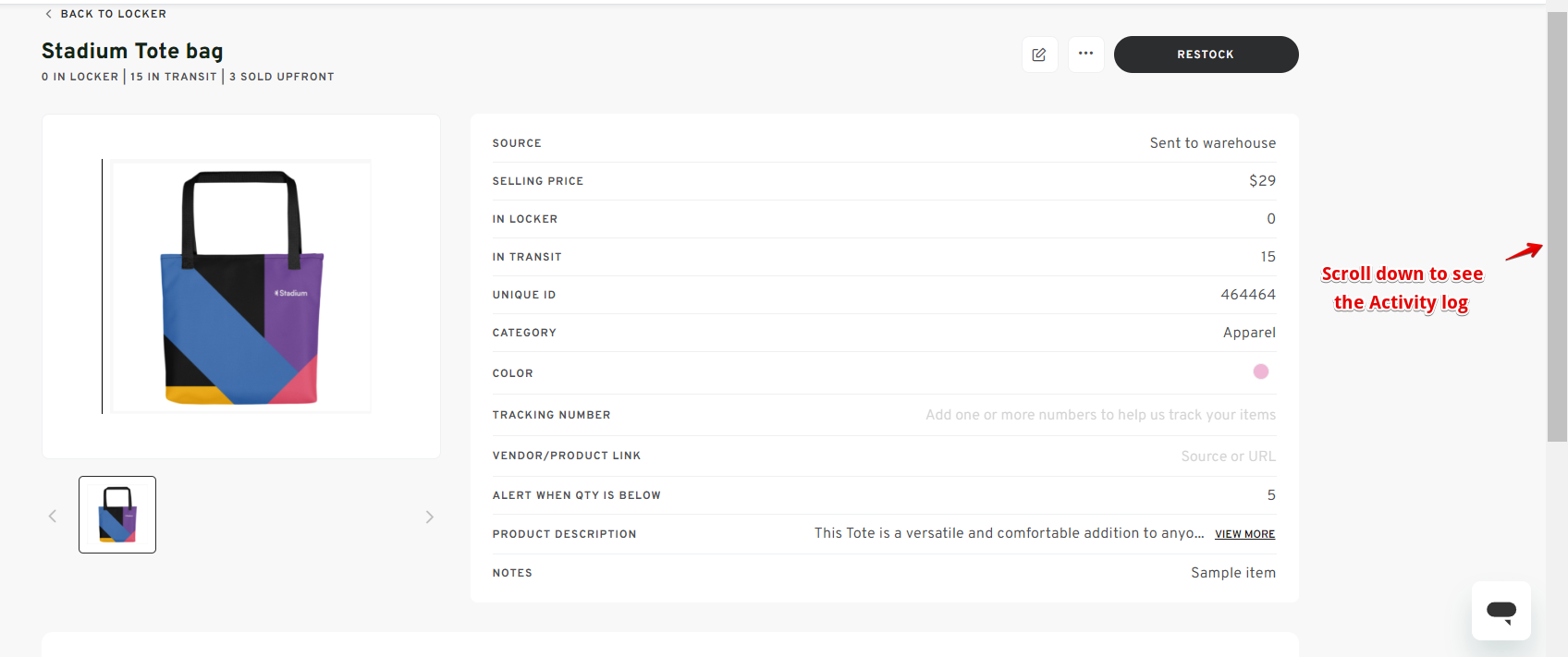
Task: Click VIEW MORE on product description
Action: coord(1244,534)
